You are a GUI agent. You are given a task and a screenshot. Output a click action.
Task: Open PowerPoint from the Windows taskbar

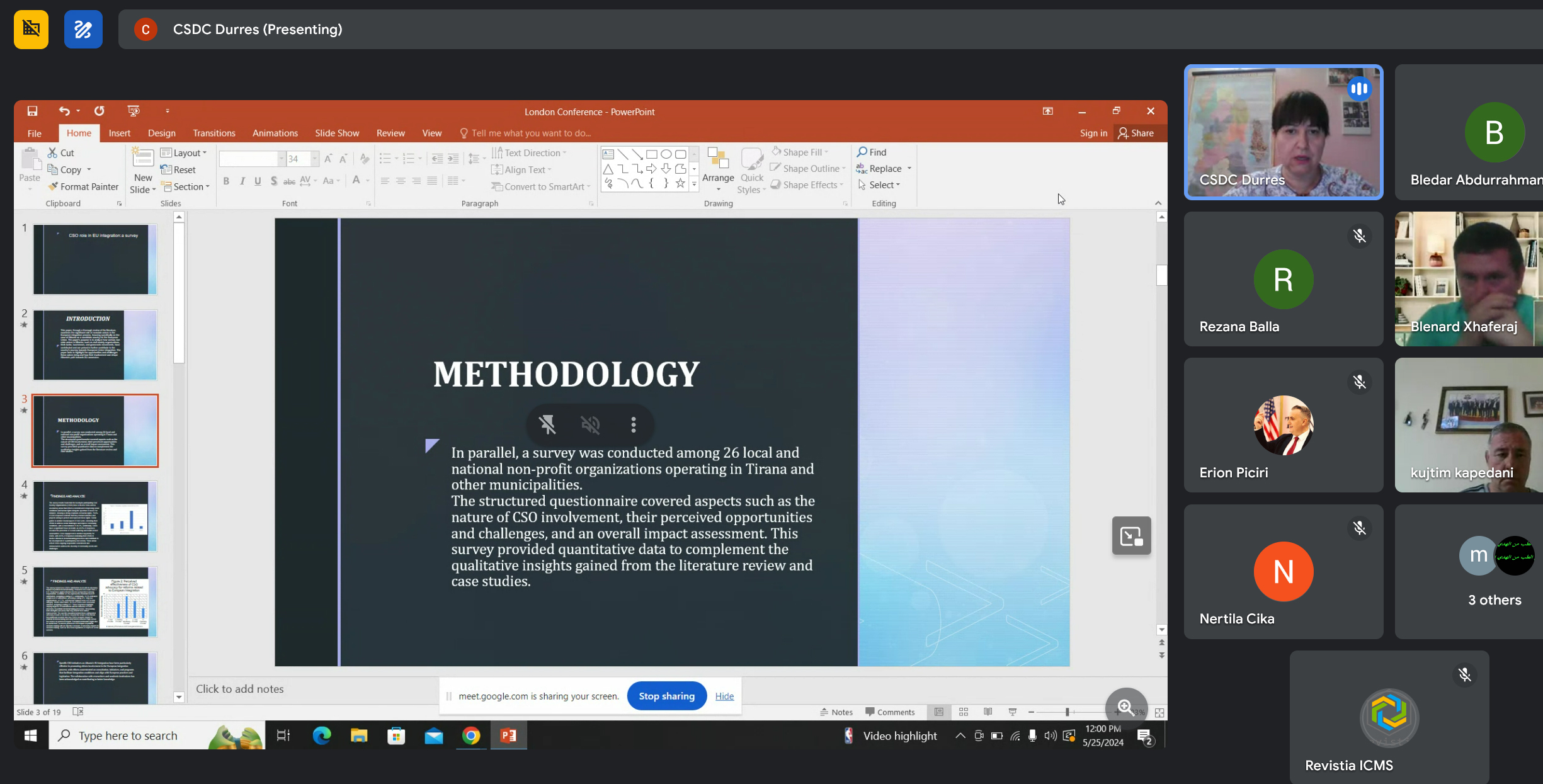coord(508,736)
